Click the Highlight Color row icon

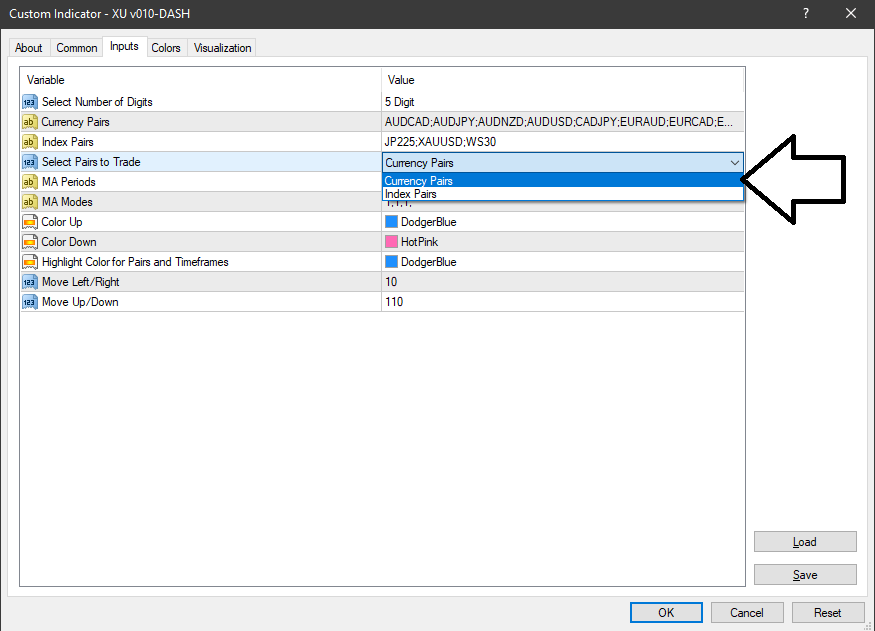pyautogui.click(x=29, y=262)
